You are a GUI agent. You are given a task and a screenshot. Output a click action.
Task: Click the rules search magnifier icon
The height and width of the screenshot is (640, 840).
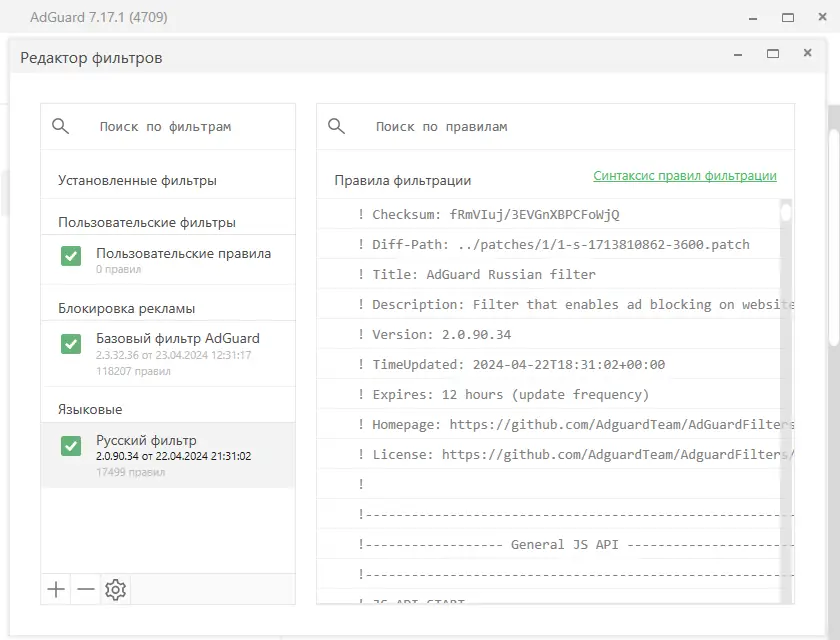click(x=337, y=126)
